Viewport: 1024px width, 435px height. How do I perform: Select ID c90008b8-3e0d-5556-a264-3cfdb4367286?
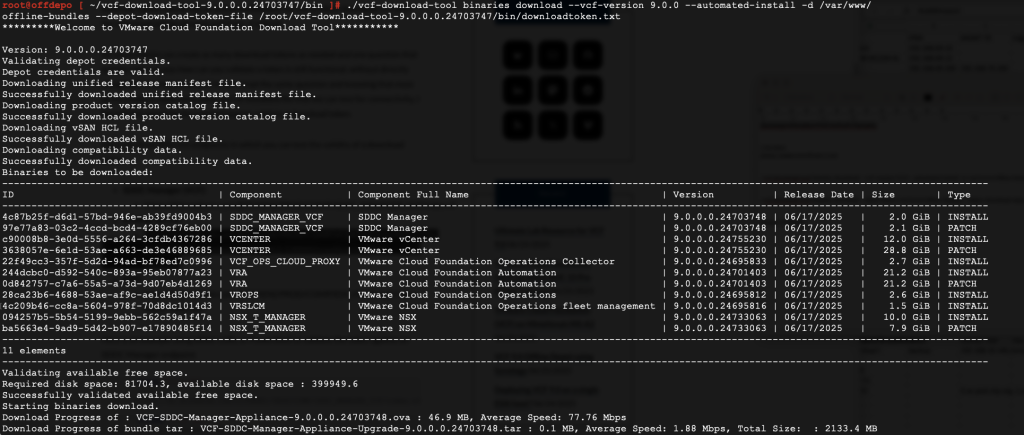pos(107,239)
